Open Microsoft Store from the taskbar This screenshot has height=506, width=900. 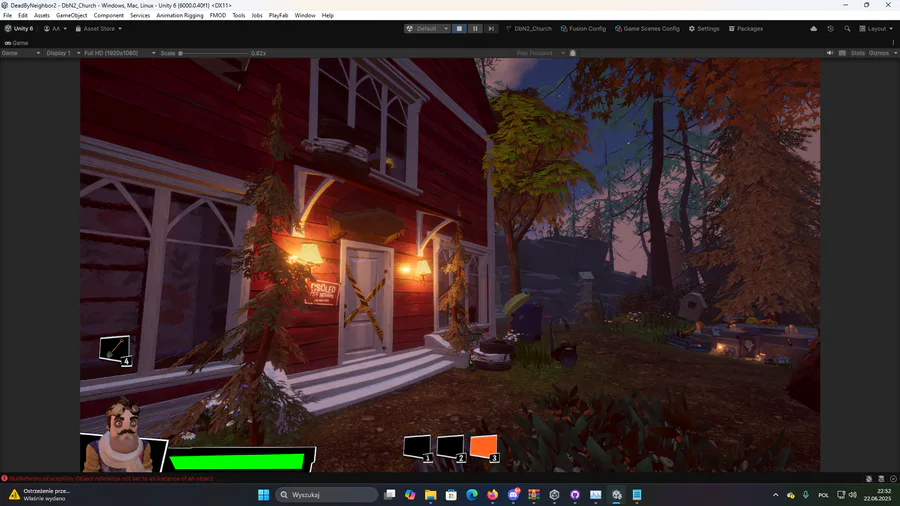pyautogui.click(x=451, y=495)
